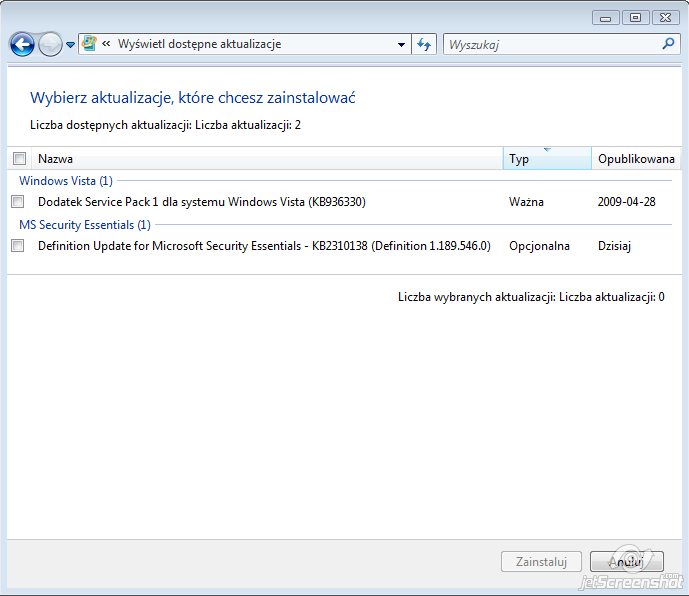Check the Security Essentials definition update
Viewport: 689px width, 596px height.
point(18,245)
